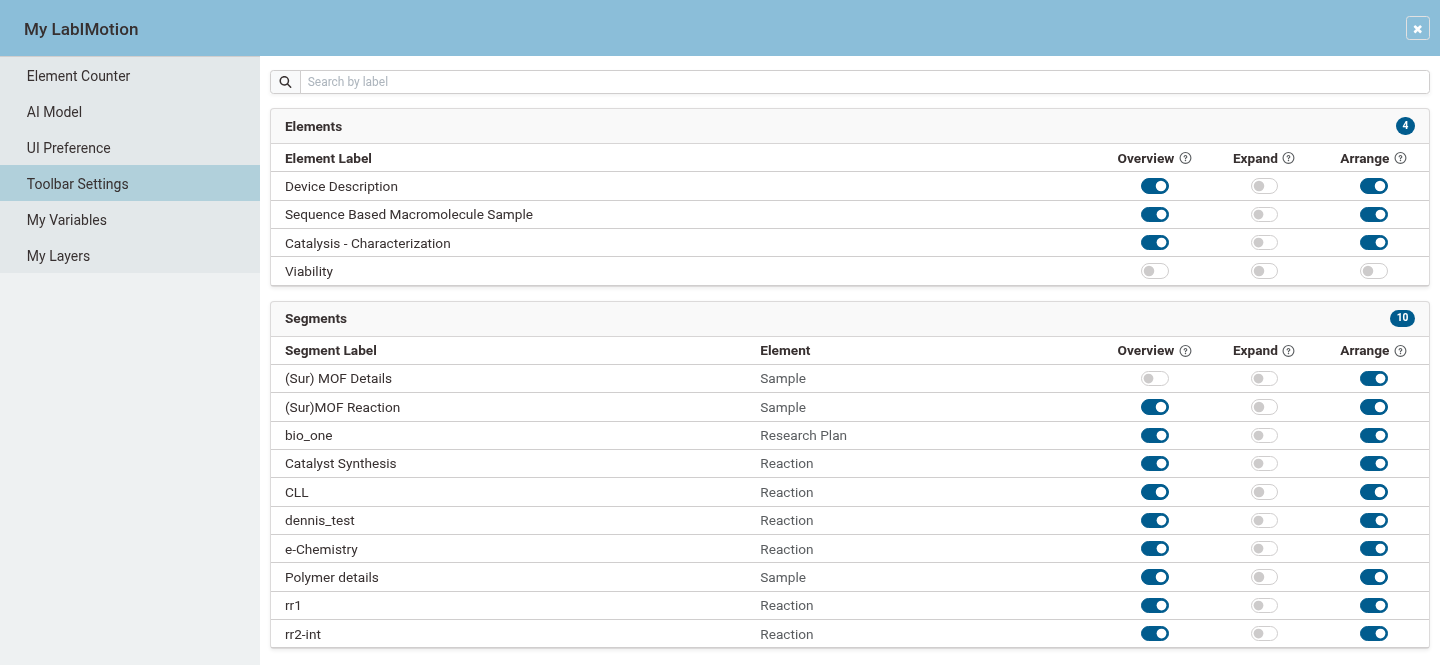Image resolution: width=1440 pixels, height=665 pixels.
Task: Disable Overview for Sequence Based Macromolecule Sample
Action: (x=1155, y=214)
